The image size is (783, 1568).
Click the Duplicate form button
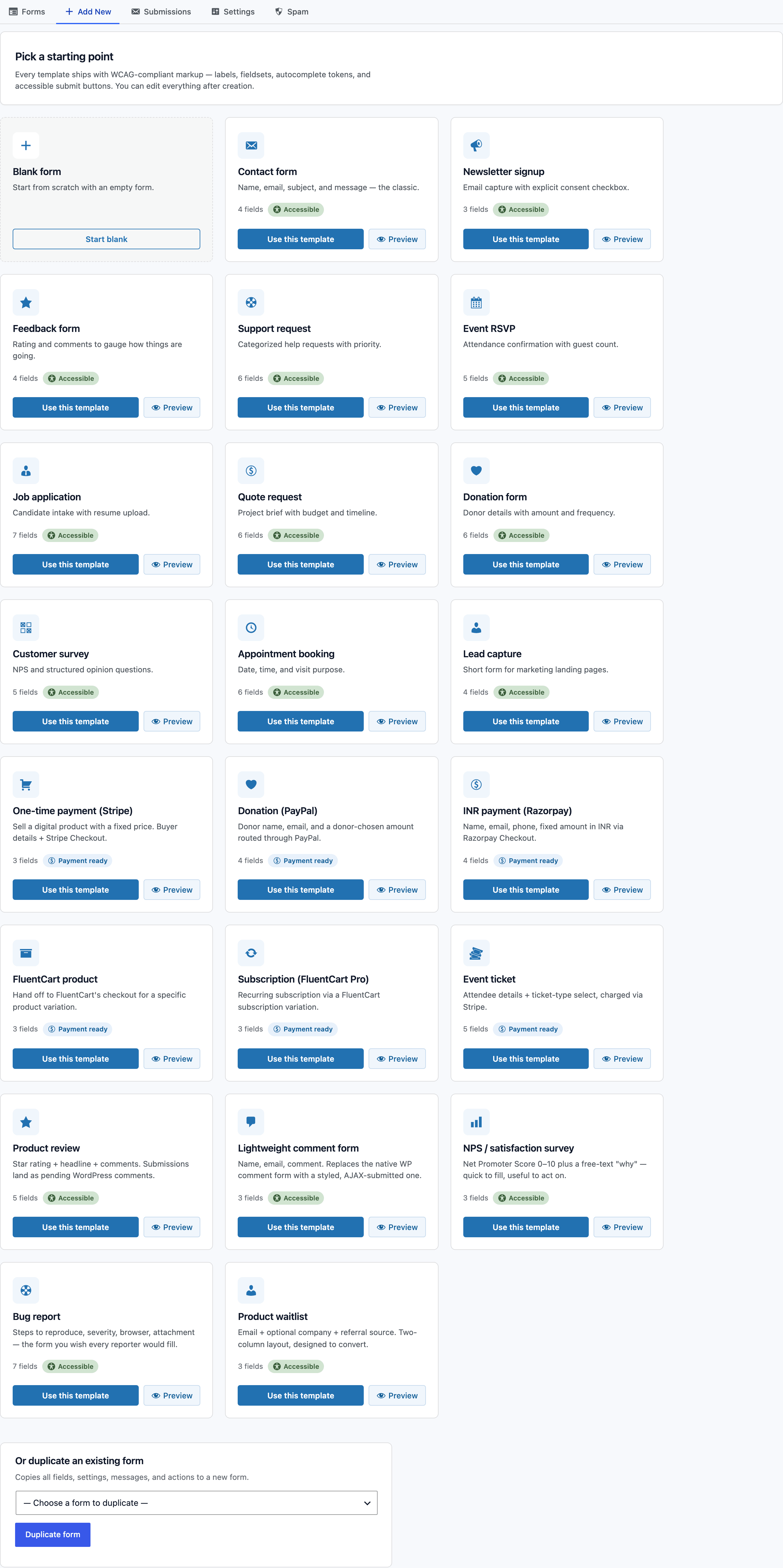click(x=53, y=1534)
